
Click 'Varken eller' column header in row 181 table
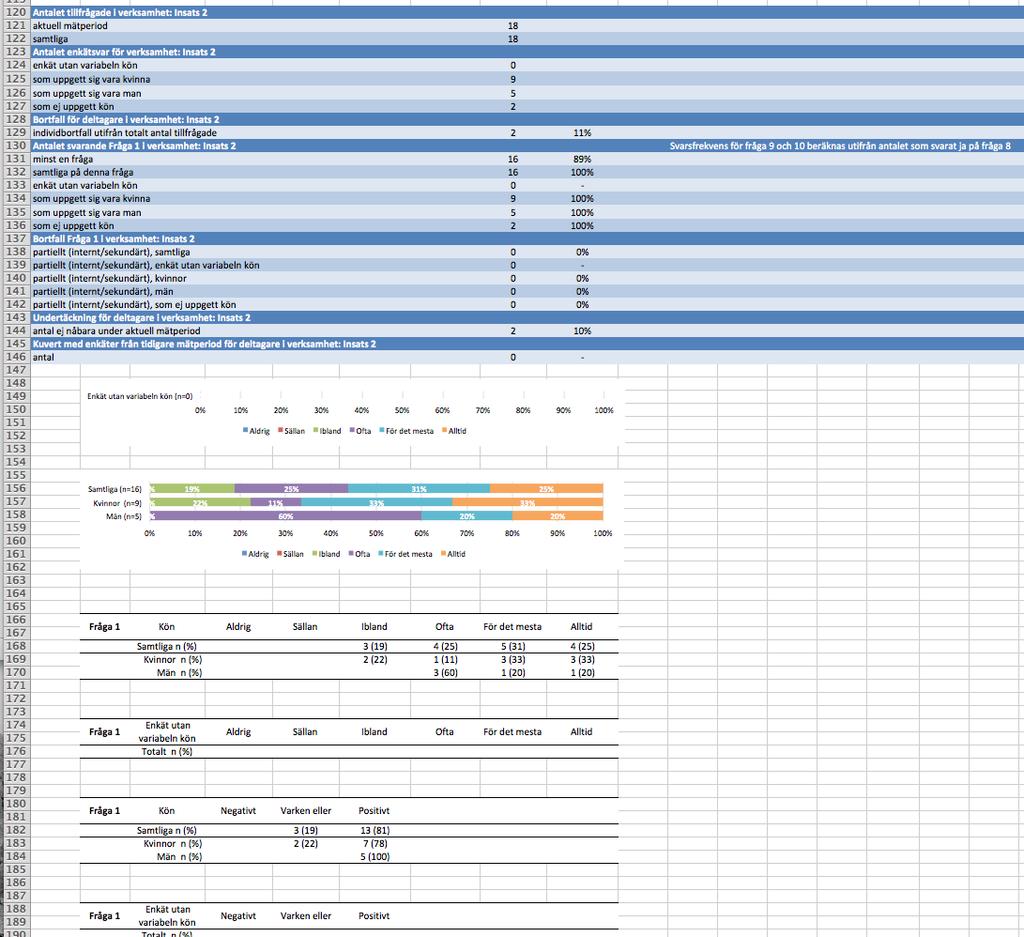coord(306,810)
